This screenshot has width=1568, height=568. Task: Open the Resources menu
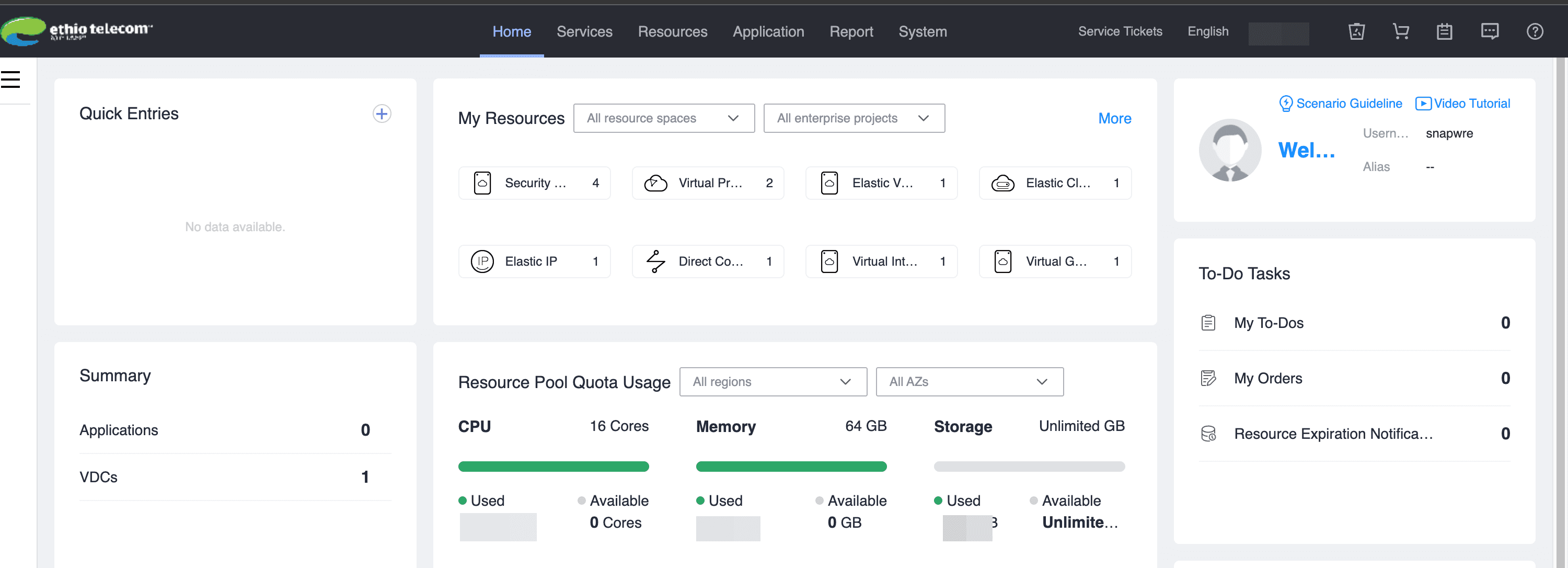click(673, 32)
